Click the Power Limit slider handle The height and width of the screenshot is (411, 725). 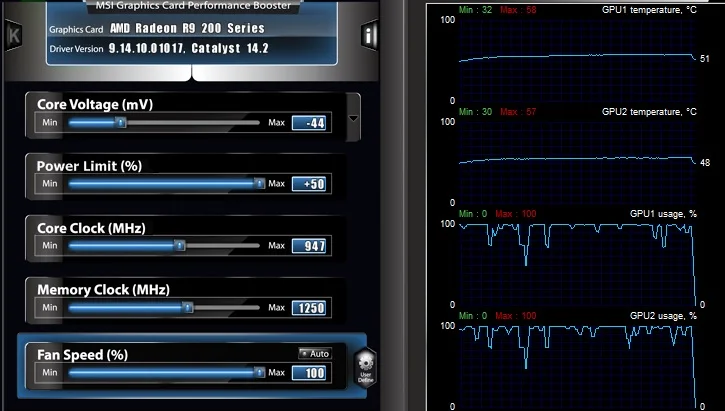[259, 184]
